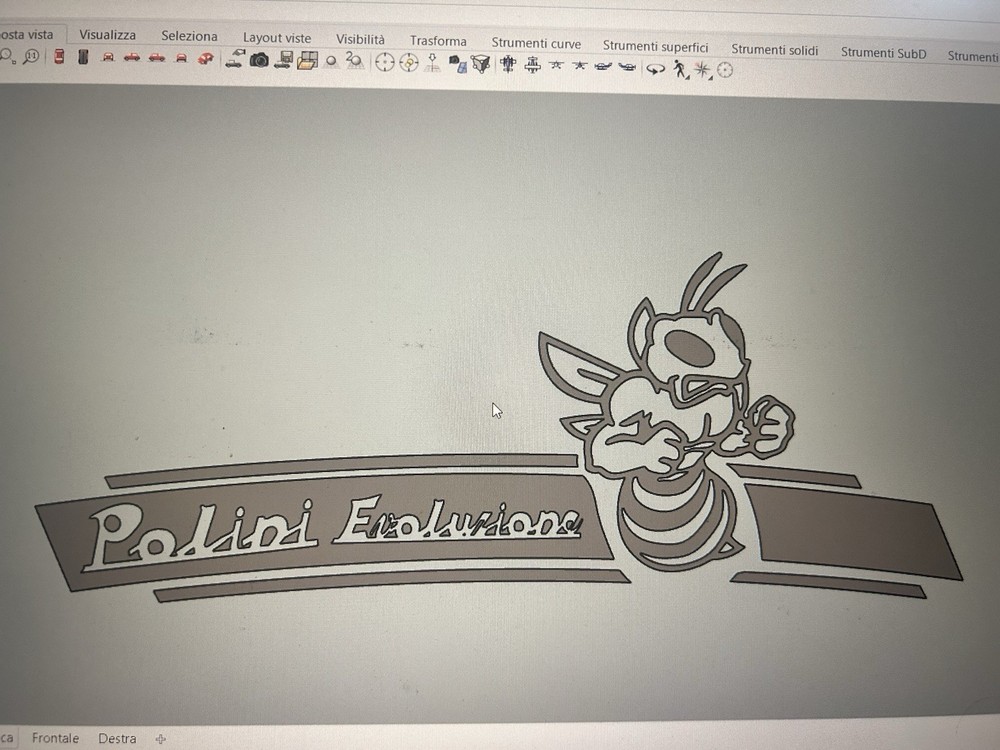
Task: Click the single sphere on grid icon
Action: pos(331,61)
